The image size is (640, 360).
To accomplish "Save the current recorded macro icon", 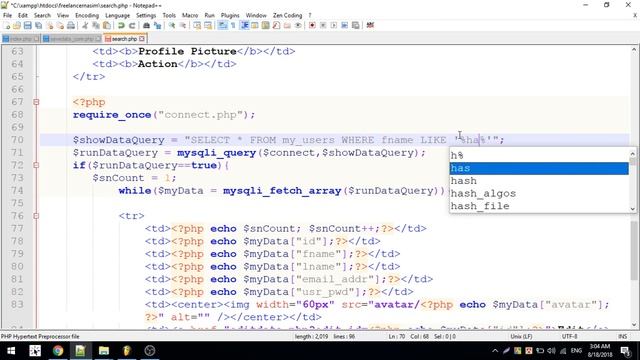I will 356,26.
